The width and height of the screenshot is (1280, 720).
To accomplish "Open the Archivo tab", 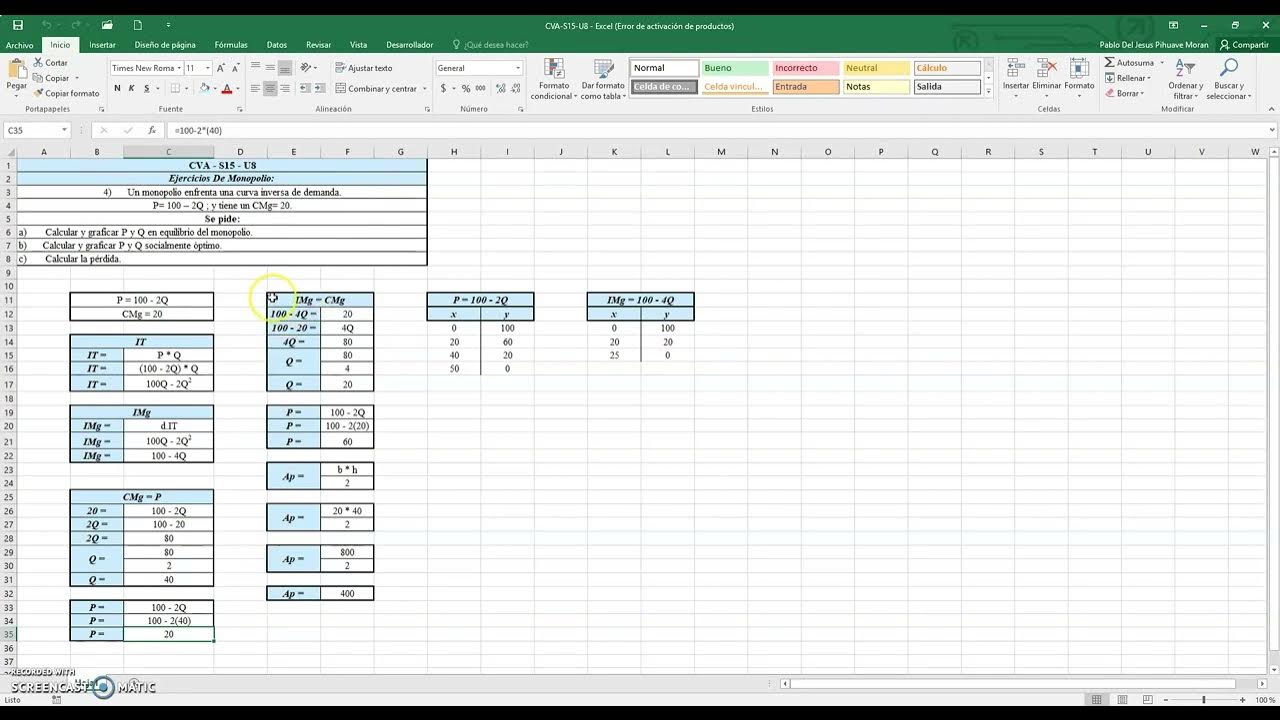I will tap(19, 45).
